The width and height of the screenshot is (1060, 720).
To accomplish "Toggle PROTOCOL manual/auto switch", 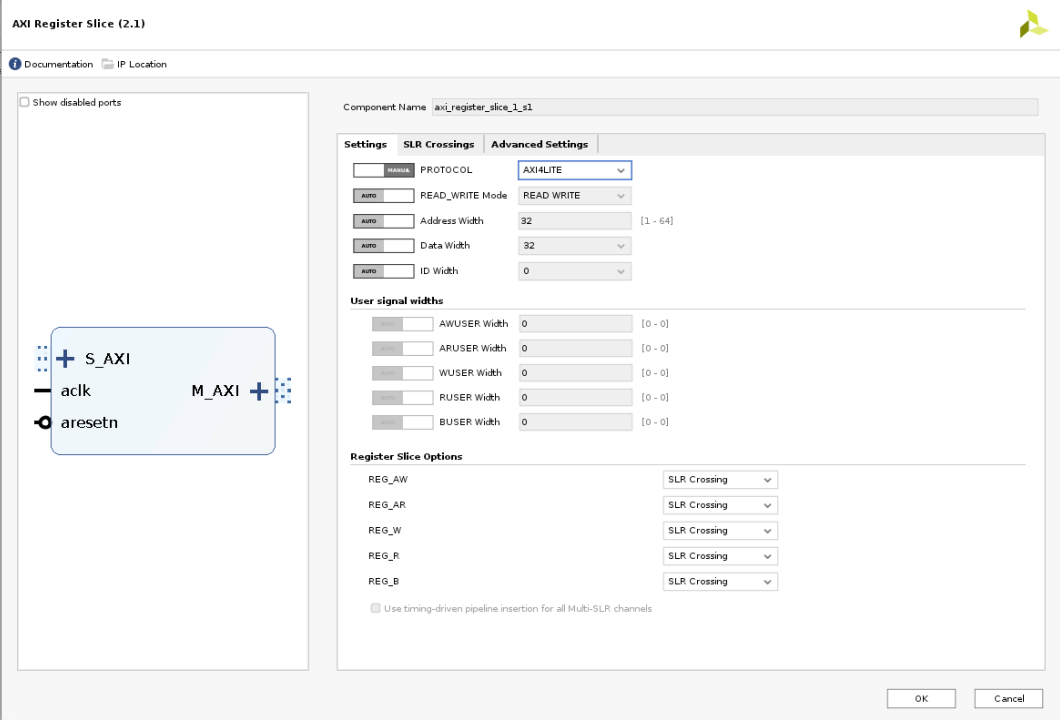I will point(383,170).
